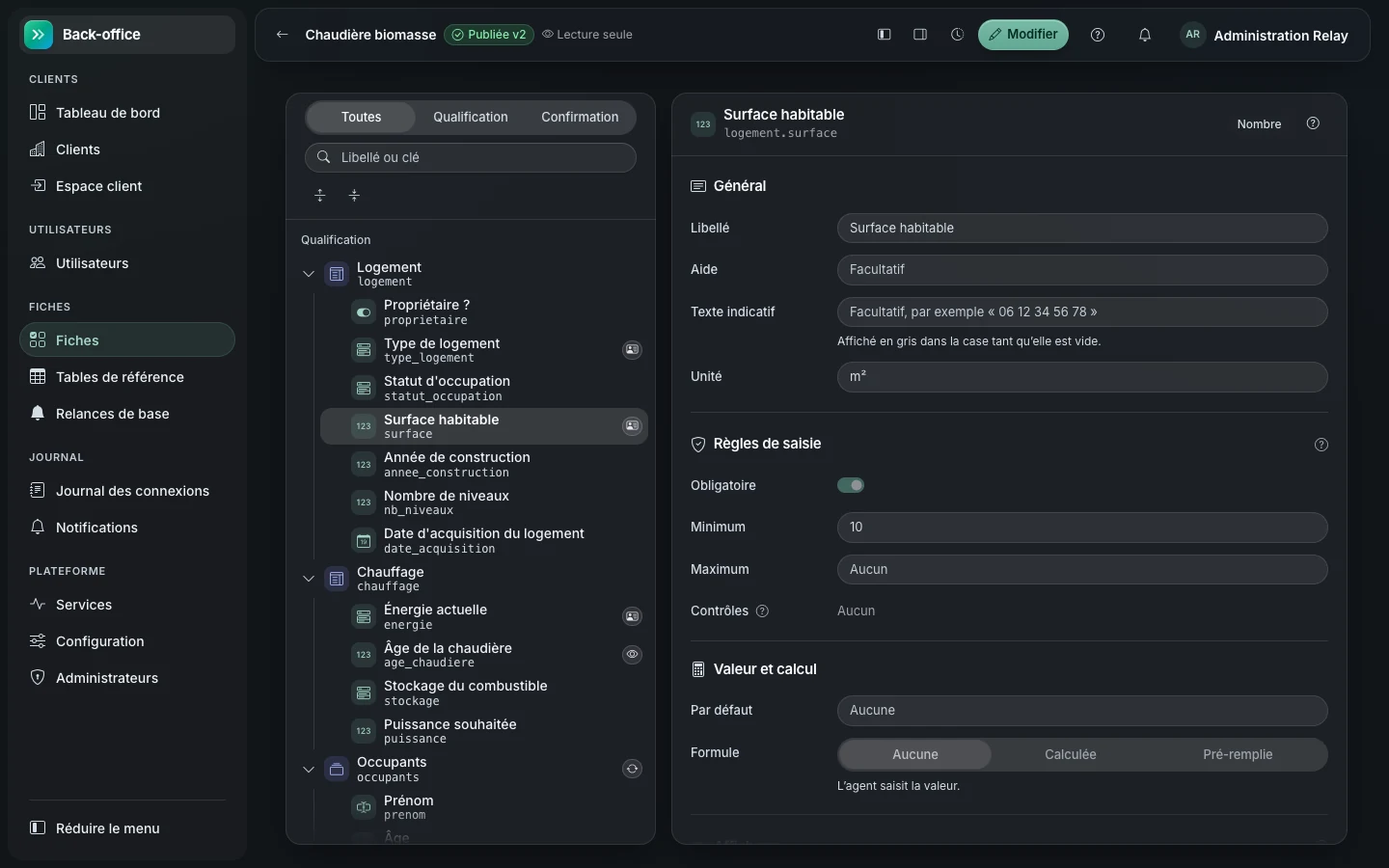The image size is (1389, 868).
Task: Open help icon next to Nombre type
Action: pos(1313,123)
